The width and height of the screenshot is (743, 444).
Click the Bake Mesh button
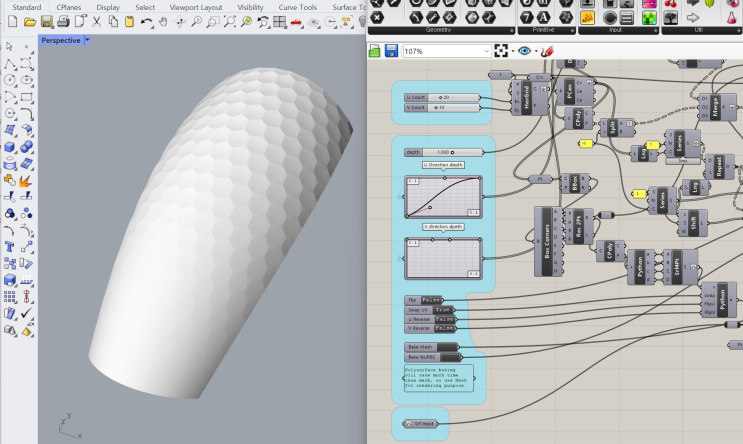click(431, 347)
